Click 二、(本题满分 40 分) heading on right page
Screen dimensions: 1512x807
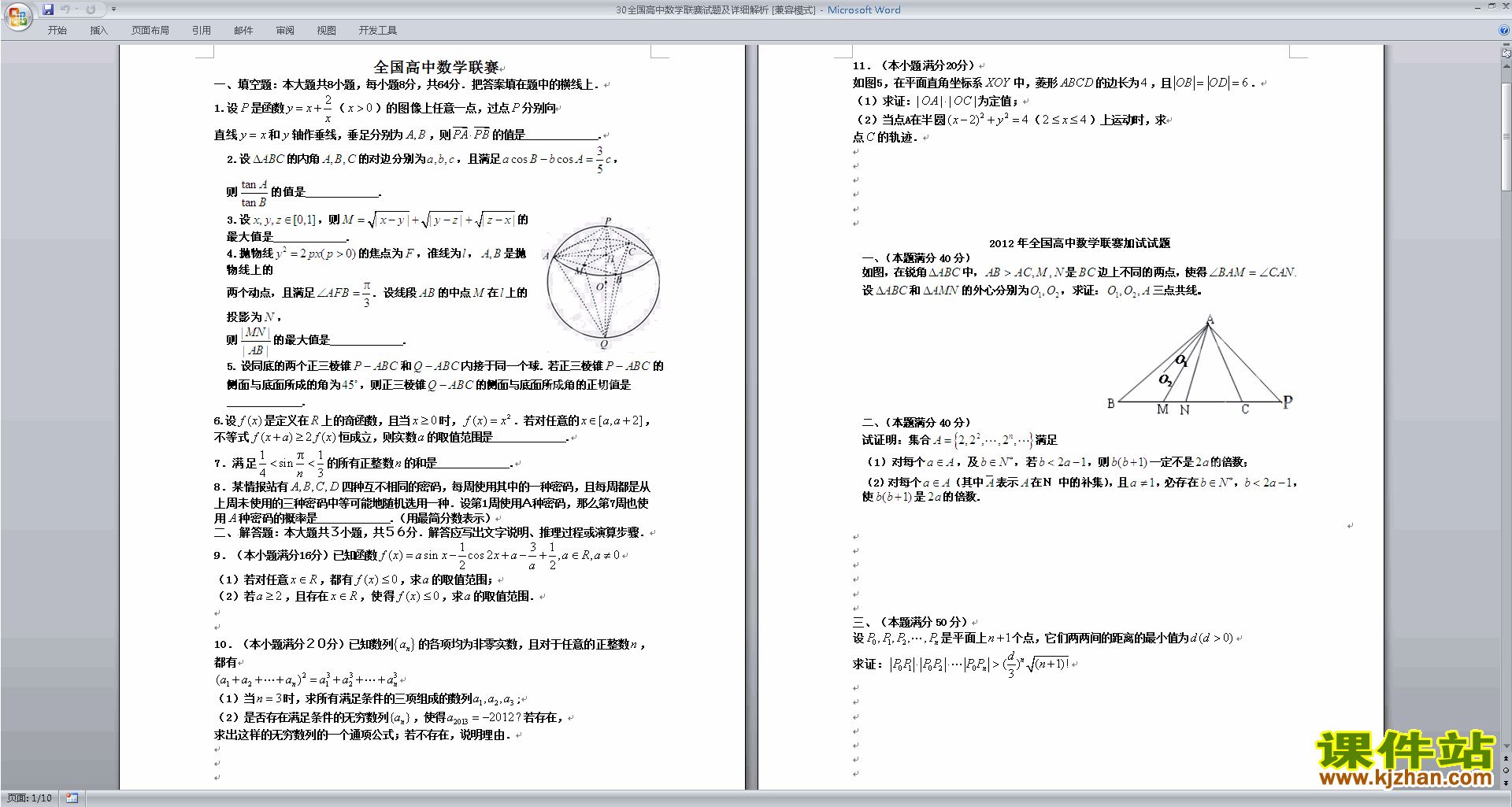click(917, 423)
